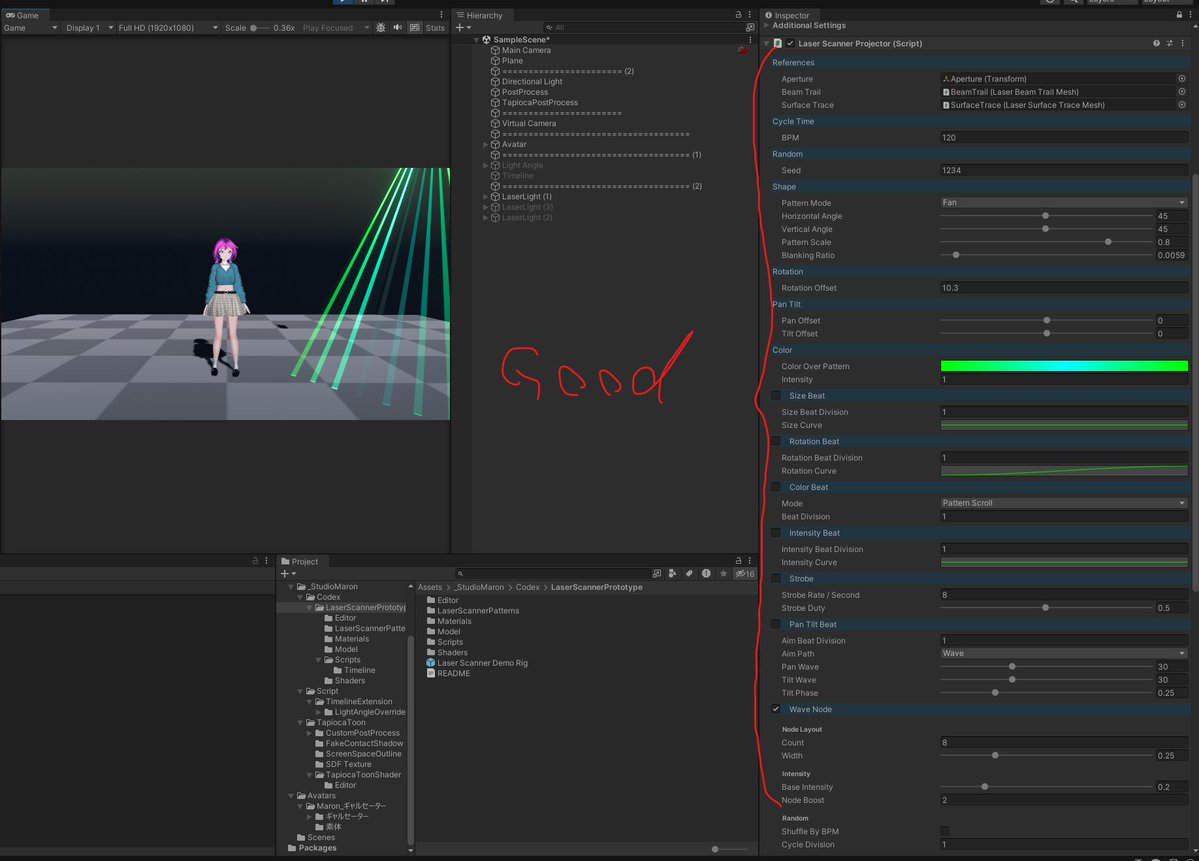Select Project tab
This screenshot has height=861, width=1199.
click(300, 560)
